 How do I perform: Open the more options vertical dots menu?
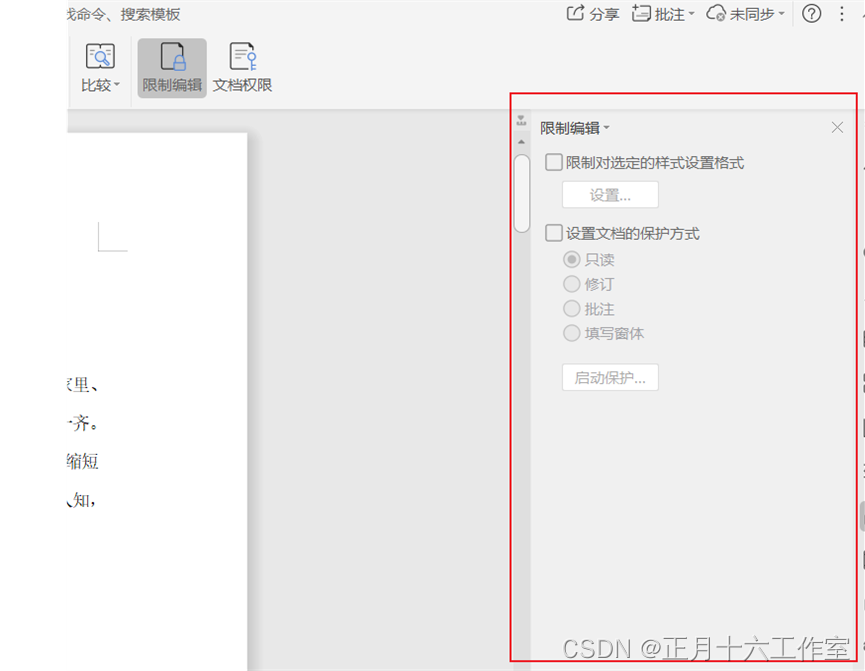point(841,14)
